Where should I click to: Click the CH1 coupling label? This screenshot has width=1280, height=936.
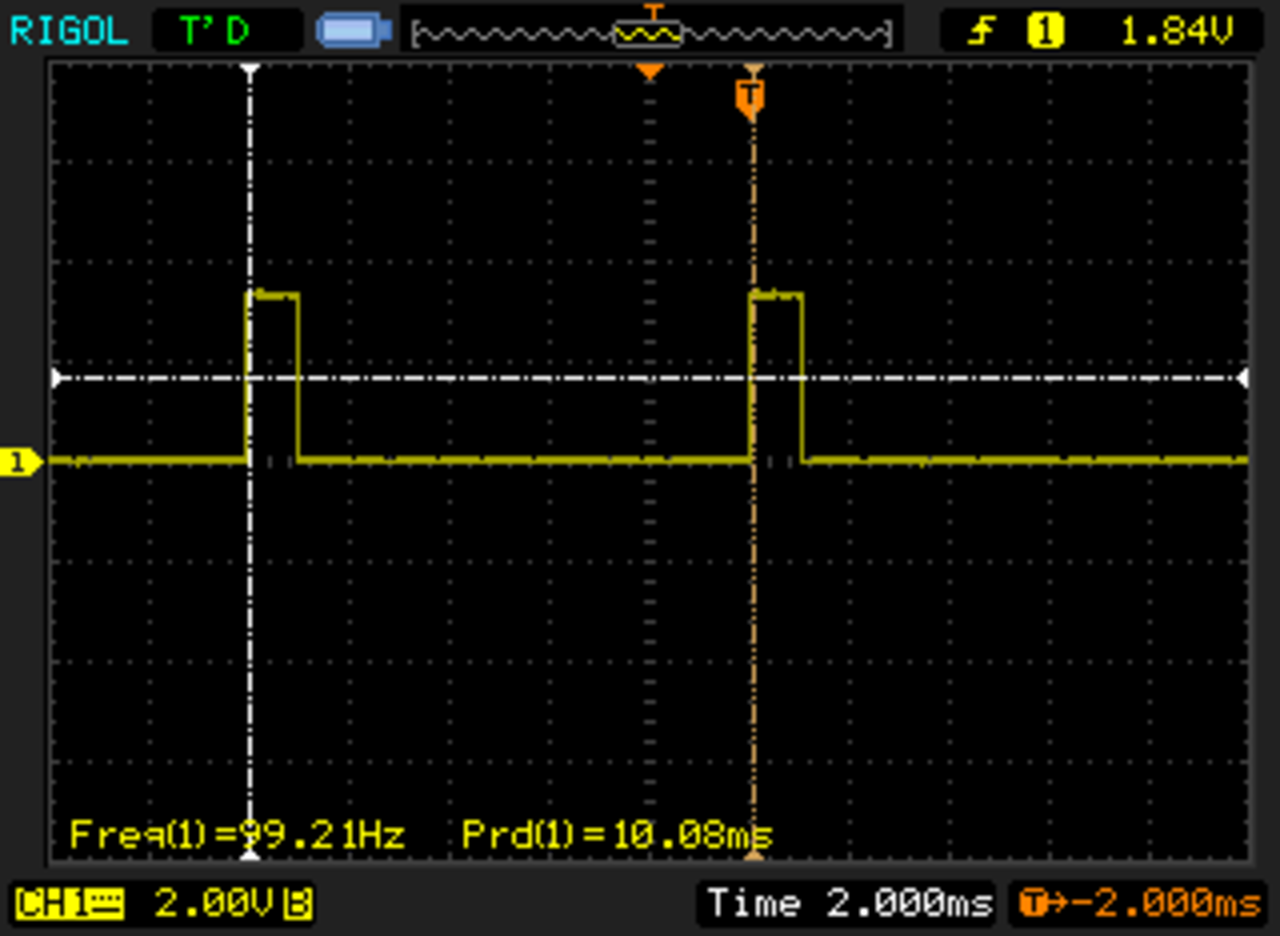click(68, 904)
